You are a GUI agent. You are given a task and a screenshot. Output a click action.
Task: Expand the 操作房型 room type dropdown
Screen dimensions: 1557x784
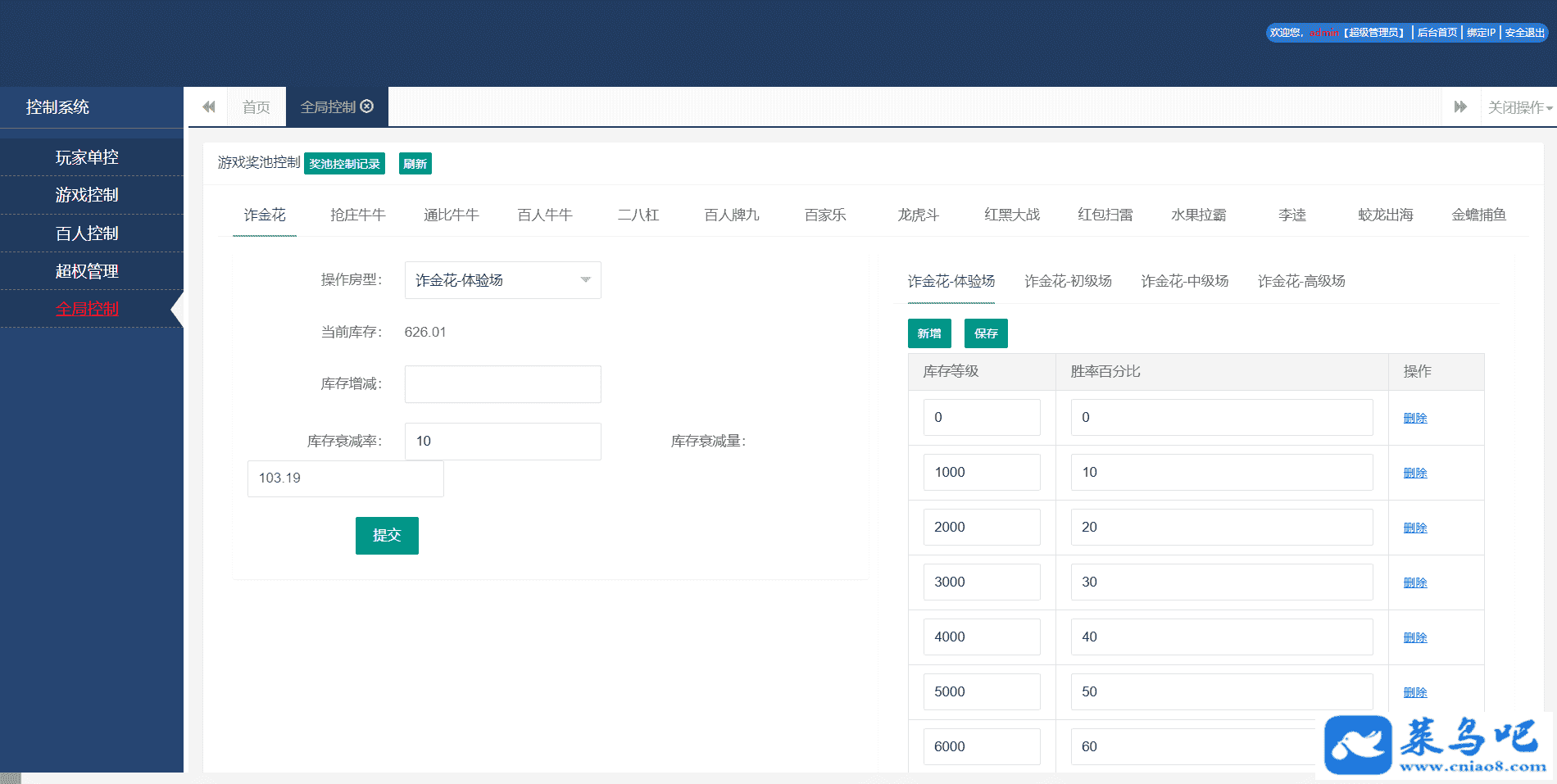coord(502,280)
